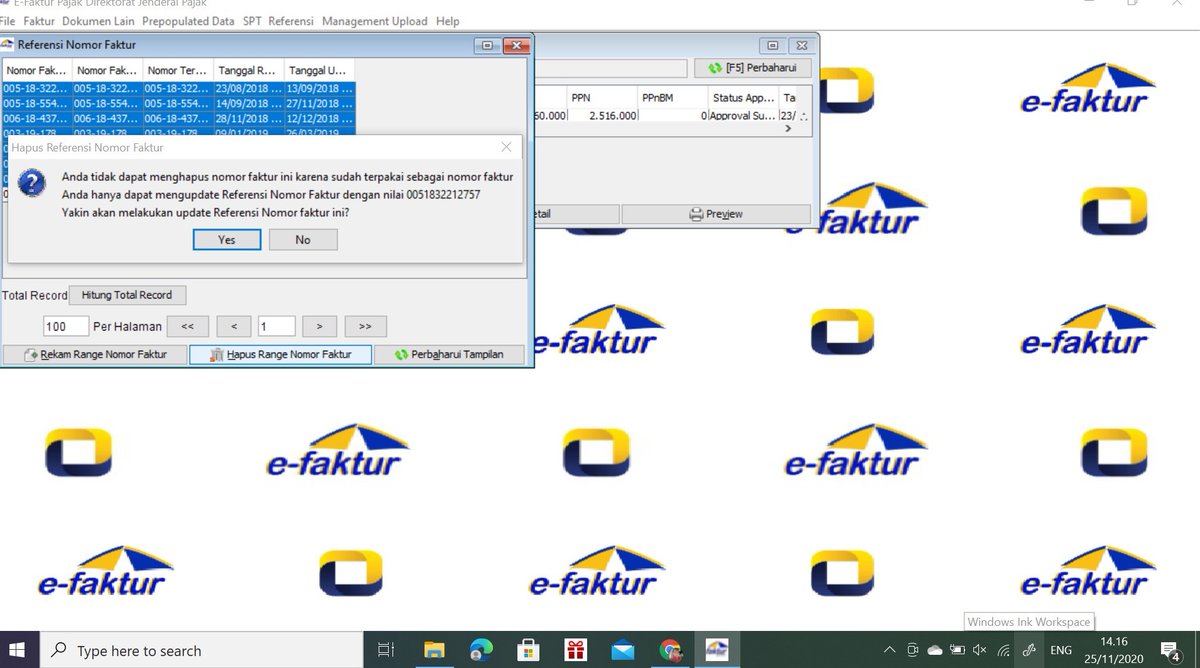Sort by the Nomor Ter... column header
Screen dimensions: 1200x668
click(178, 71)
